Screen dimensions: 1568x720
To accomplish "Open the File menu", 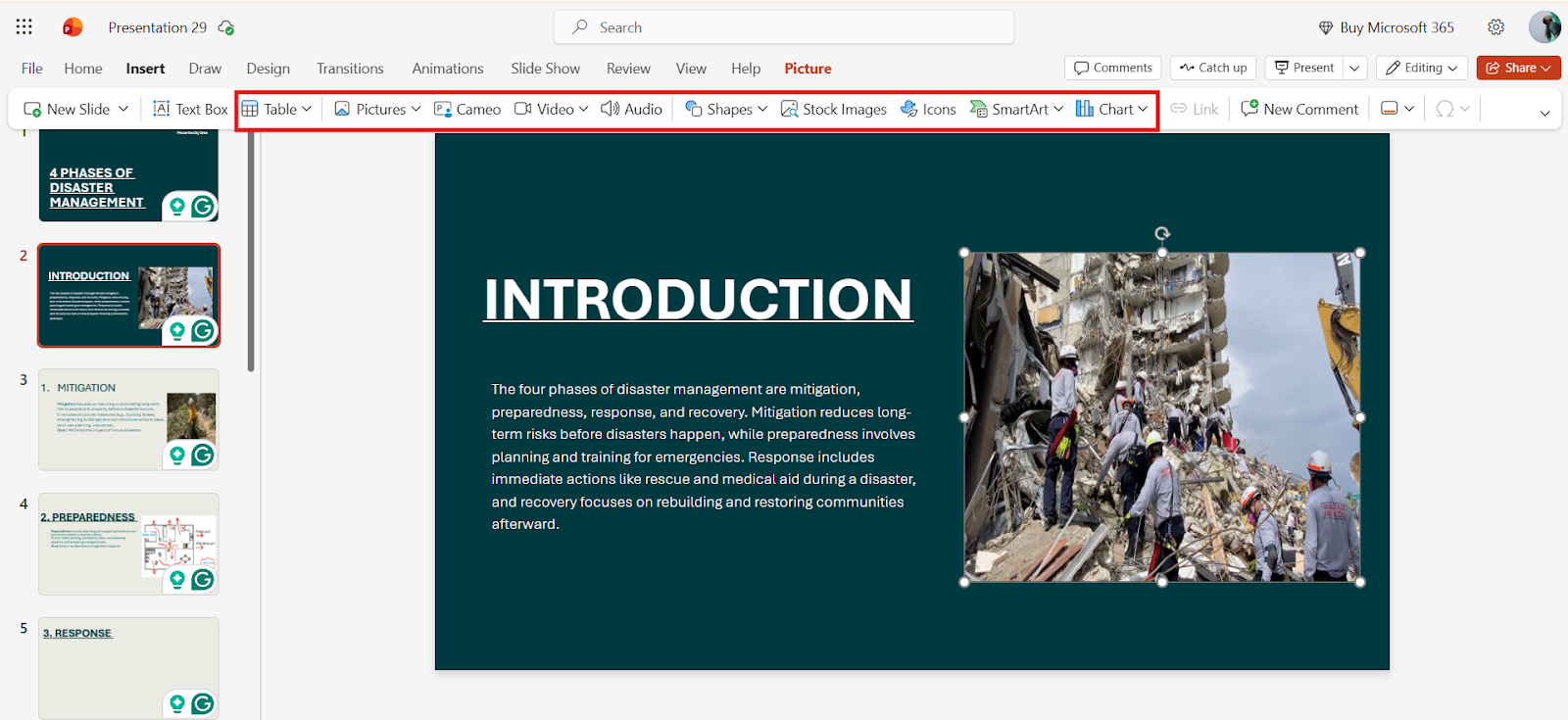I will 32,69.
